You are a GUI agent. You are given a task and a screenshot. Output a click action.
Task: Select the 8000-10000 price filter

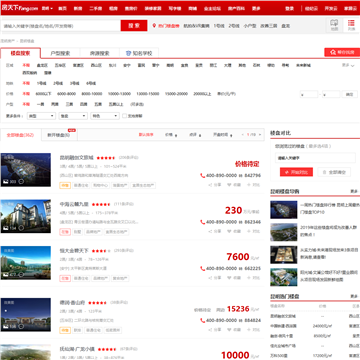coord(92,94)
